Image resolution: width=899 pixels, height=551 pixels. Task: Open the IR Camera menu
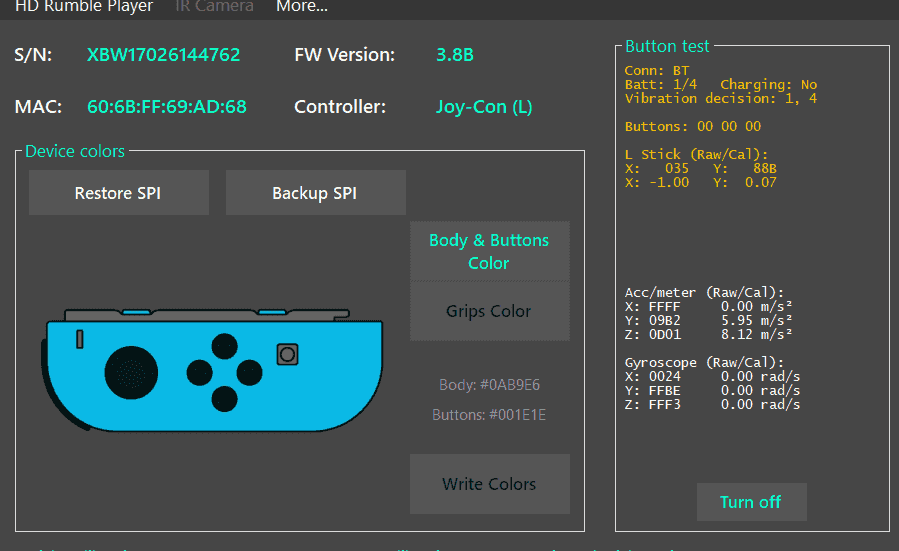214,6
